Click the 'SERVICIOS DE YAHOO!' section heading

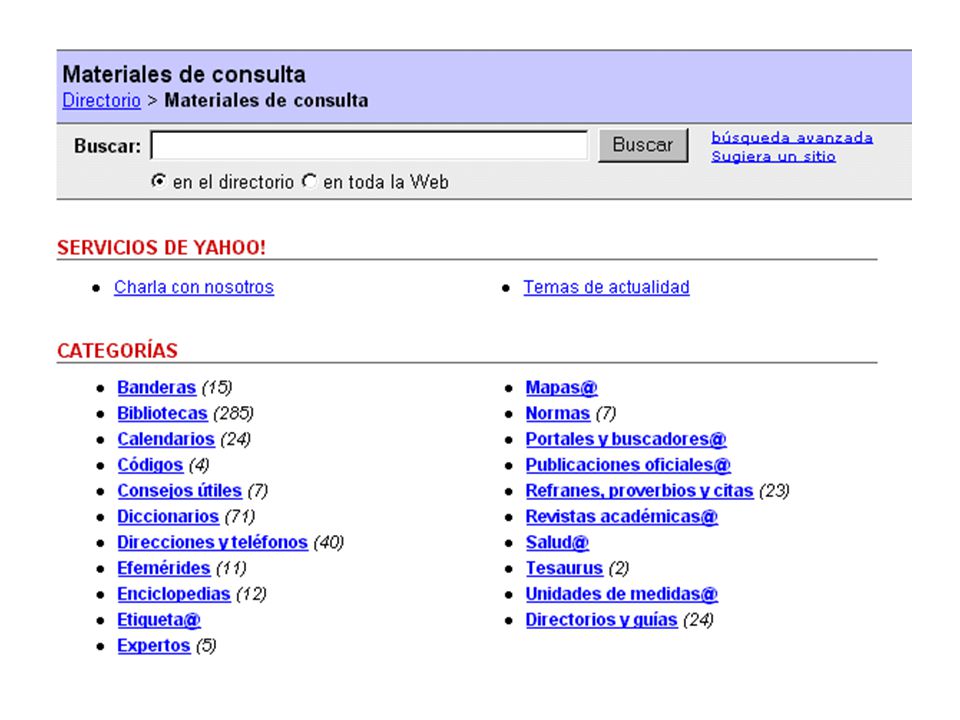pyautogui.click(x=162, y=247)
